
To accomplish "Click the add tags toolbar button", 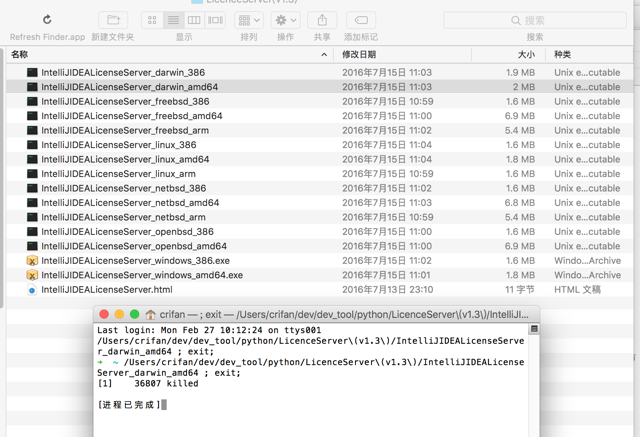I will (361, 20).
